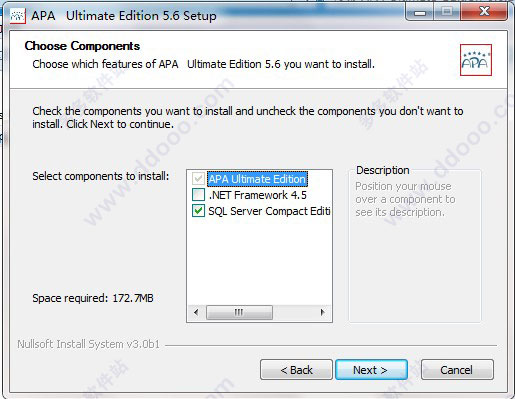Viewport: 515px width, 399px height.
Task: Click the maximize window button
Action: pos(447,13)
